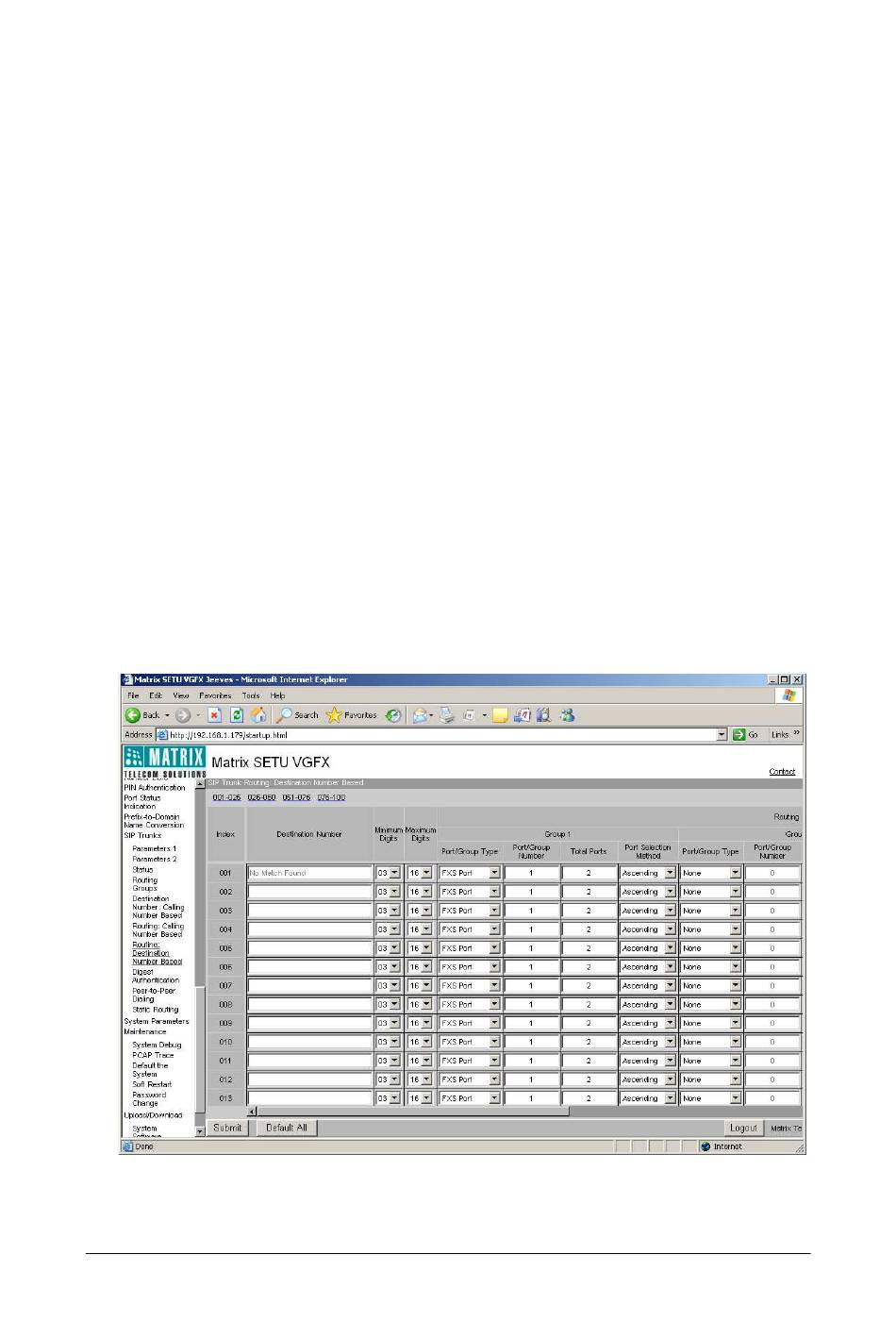Go to the Home page icon

click(x=257, y=715)
